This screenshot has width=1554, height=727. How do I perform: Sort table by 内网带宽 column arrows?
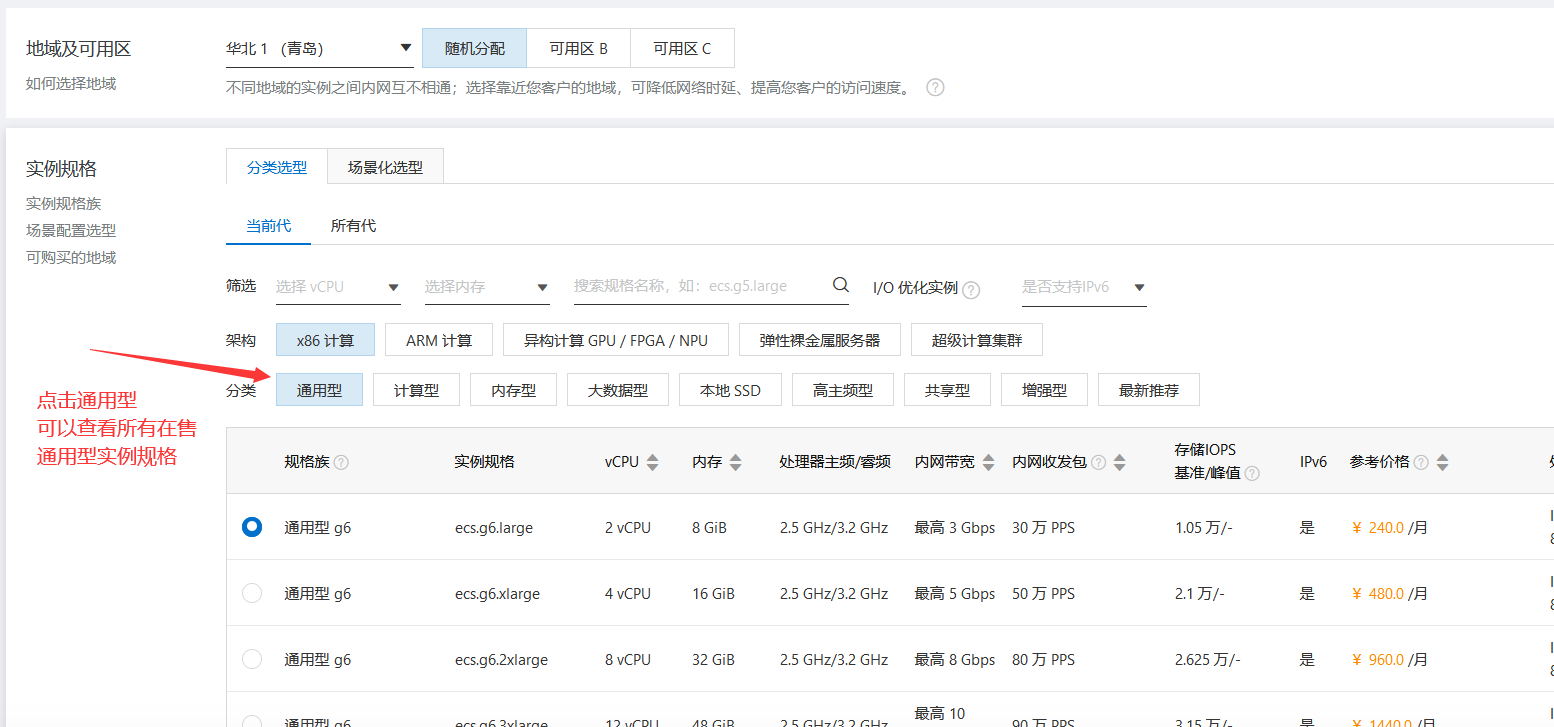(988, 462)
